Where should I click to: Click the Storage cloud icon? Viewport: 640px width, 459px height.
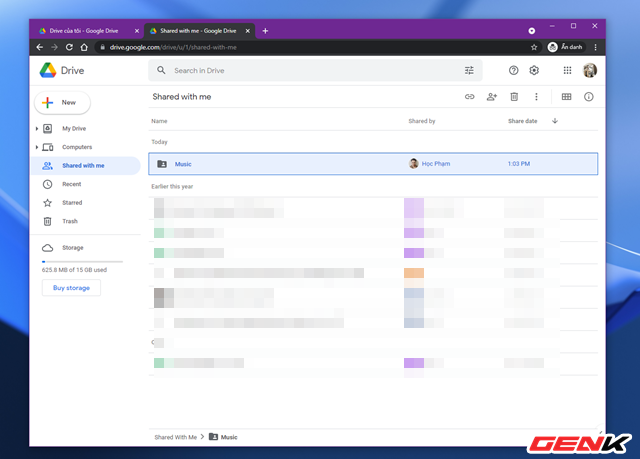[x=48, y=248]
